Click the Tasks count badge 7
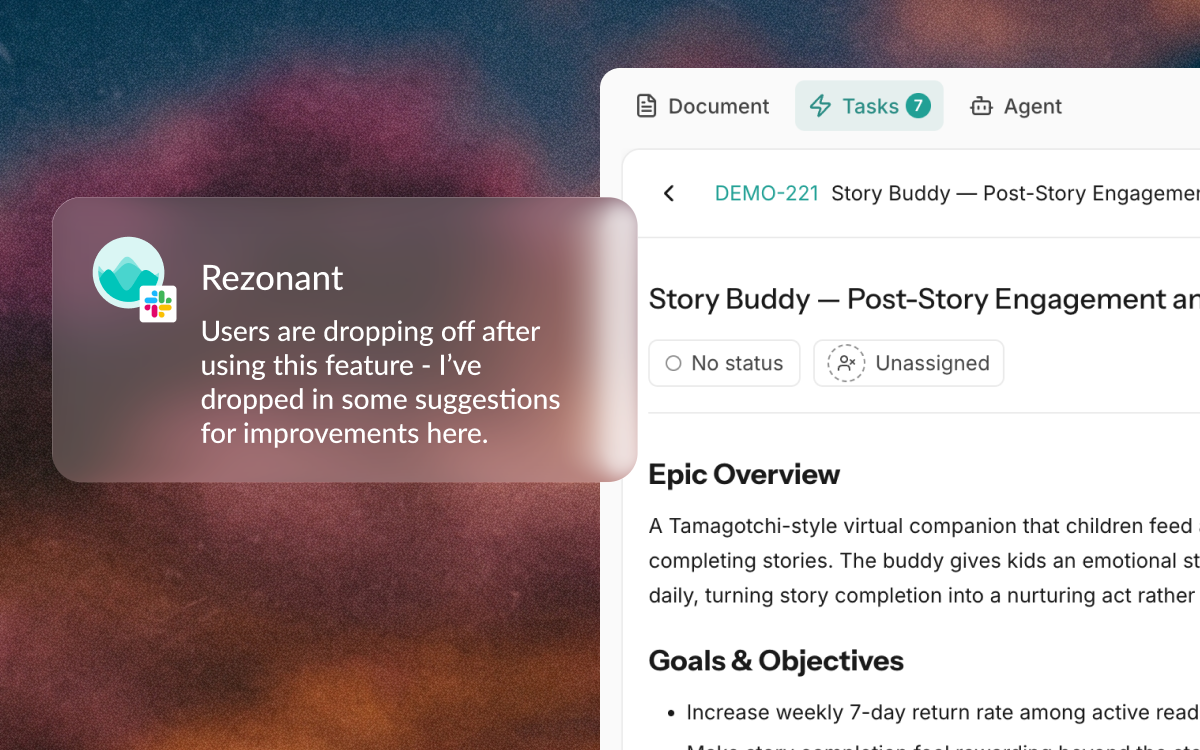The width and height of the screenshot is (1200, 750). click(918, 105)
